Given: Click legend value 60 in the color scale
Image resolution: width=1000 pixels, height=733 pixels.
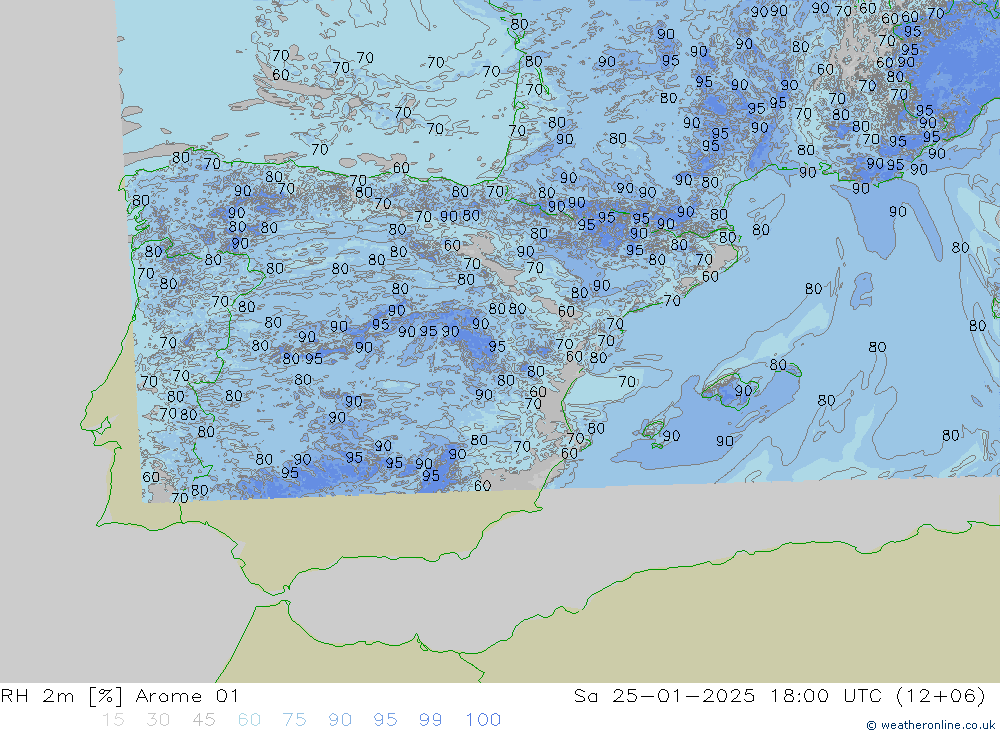Looking at the screenshot, I should [x=249, y=720].
